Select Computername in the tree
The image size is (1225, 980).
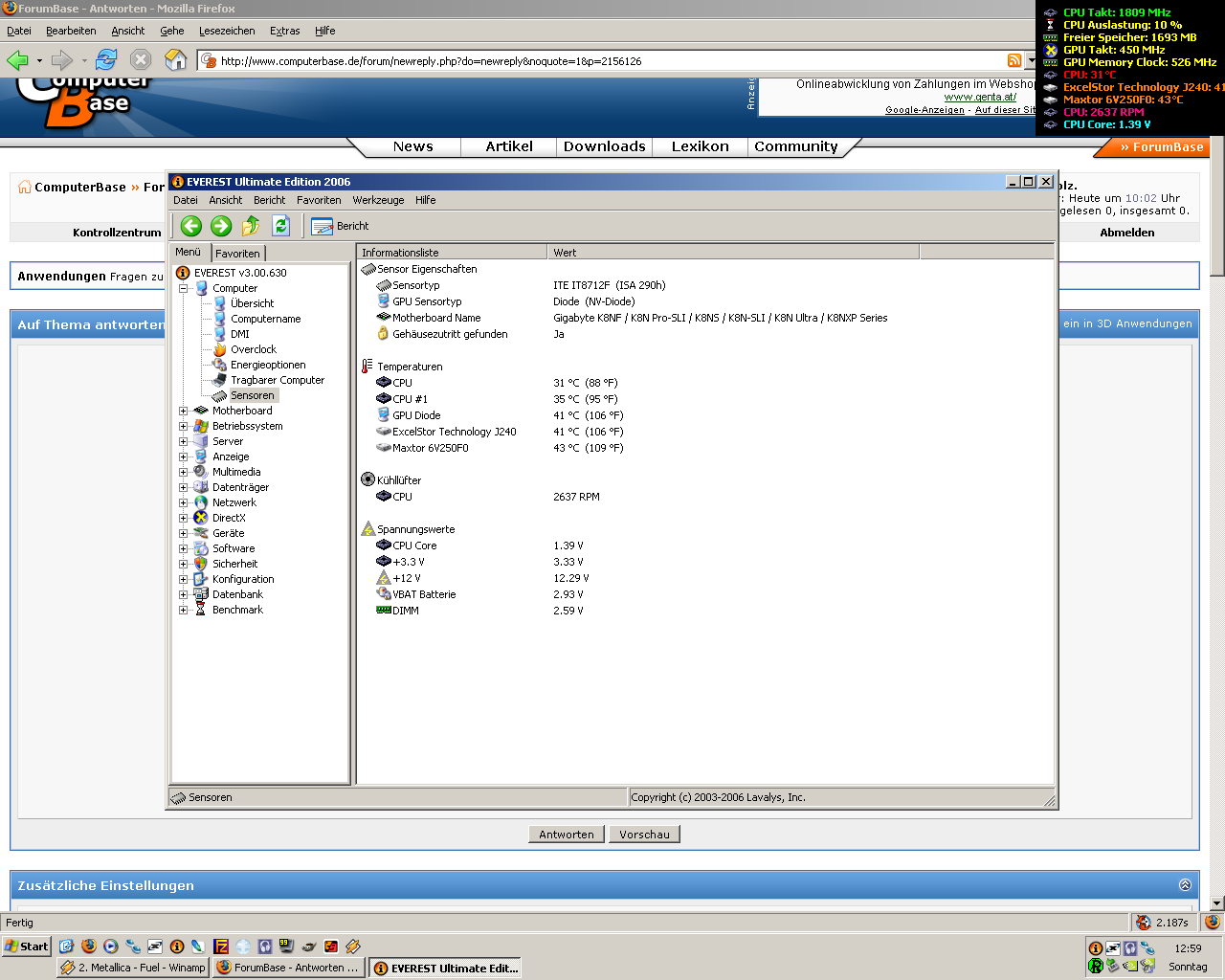pyautogui.click(x=265, y=319)
